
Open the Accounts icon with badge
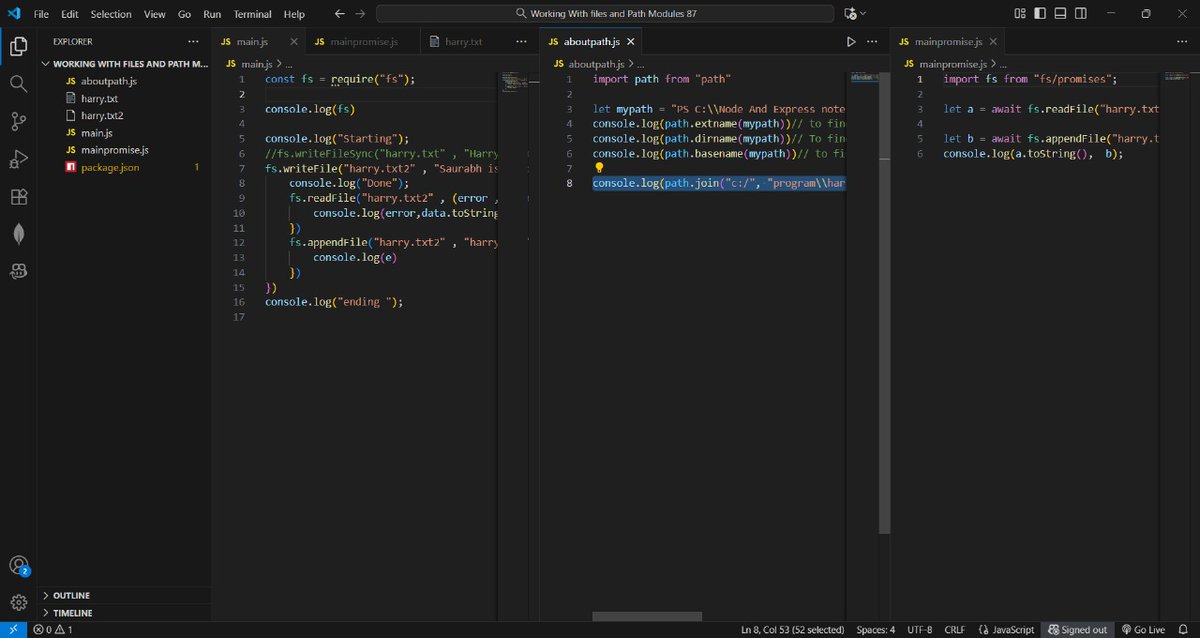(18, 567)
